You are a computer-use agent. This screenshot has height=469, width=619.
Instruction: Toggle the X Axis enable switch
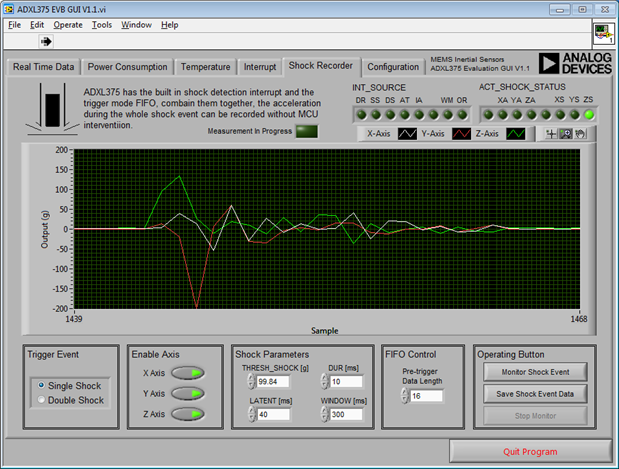point(187,373)
